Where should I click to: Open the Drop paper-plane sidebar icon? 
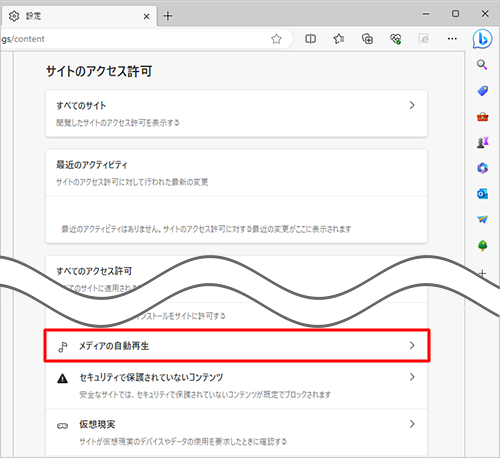pyautogui.click(x=482, y=219)
